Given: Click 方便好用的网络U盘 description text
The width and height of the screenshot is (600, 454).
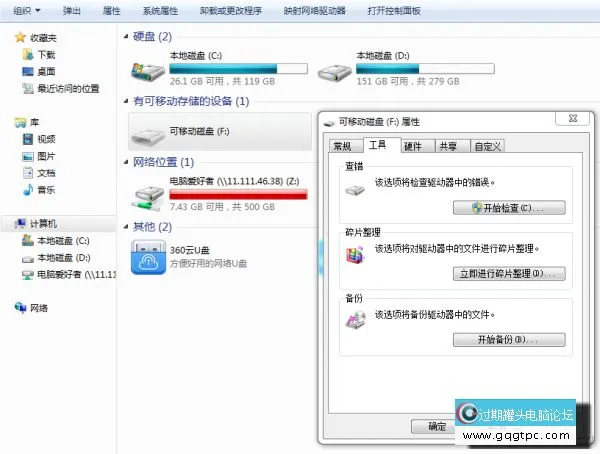Looking at the screenshot, I should point(208,263).
